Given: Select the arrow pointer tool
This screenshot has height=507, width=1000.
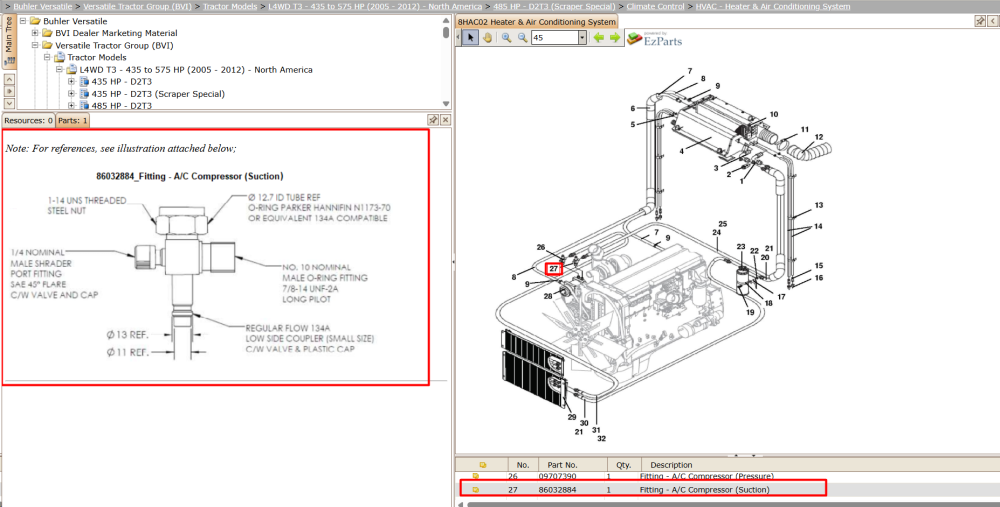Looking at the screenshot, I should pos(470,38).
